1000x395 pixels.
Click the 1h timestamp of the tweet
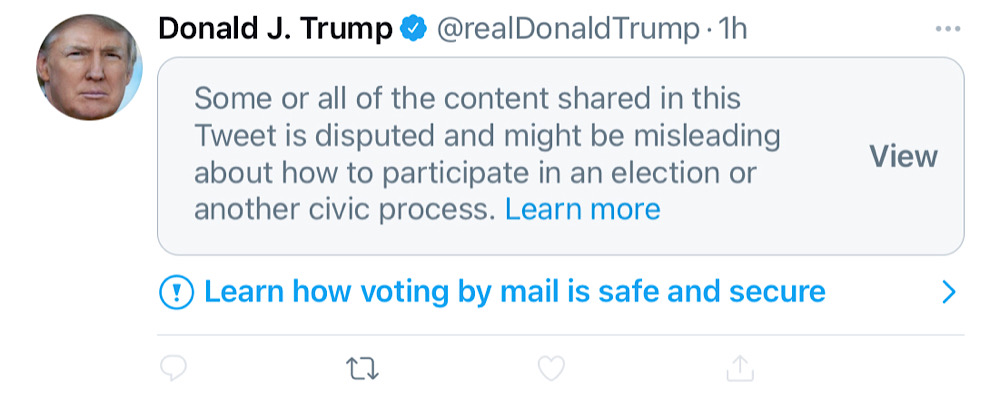732,29
